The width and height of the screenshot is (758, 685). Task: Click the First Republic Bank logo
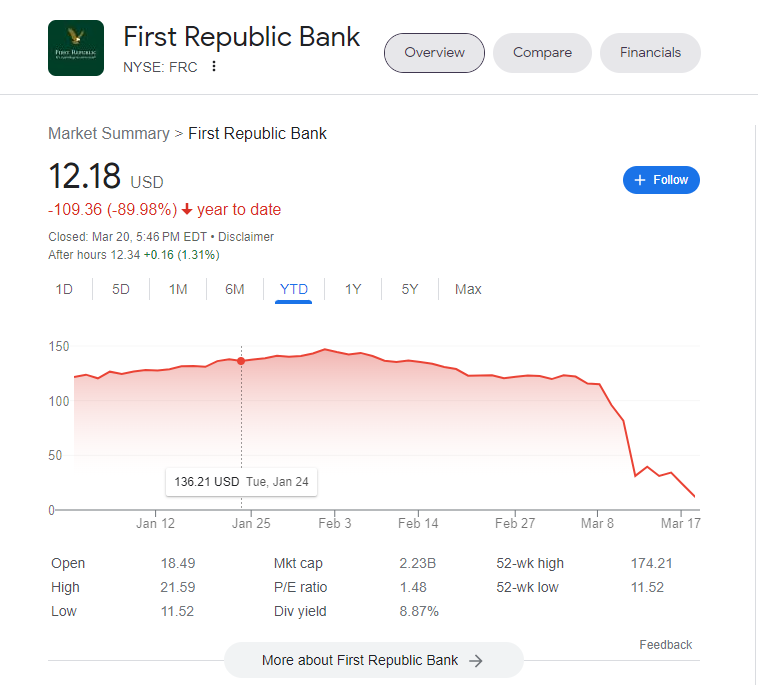(76, 48)
